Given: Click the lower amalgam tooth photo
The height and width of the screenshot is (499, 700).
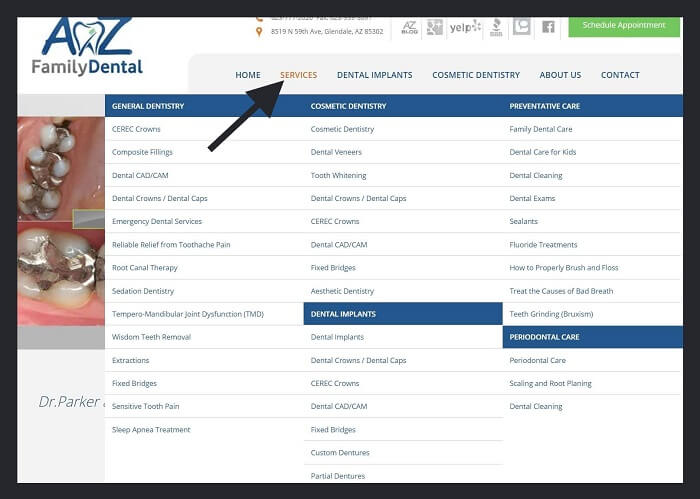Looking at the screenshot, I should tap(61, 274).
